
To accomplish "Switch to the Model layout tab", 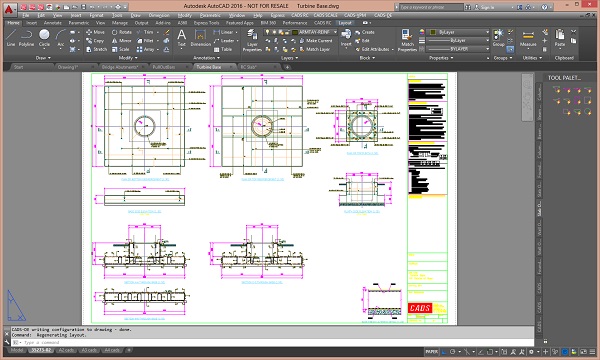I will point(16,350).
